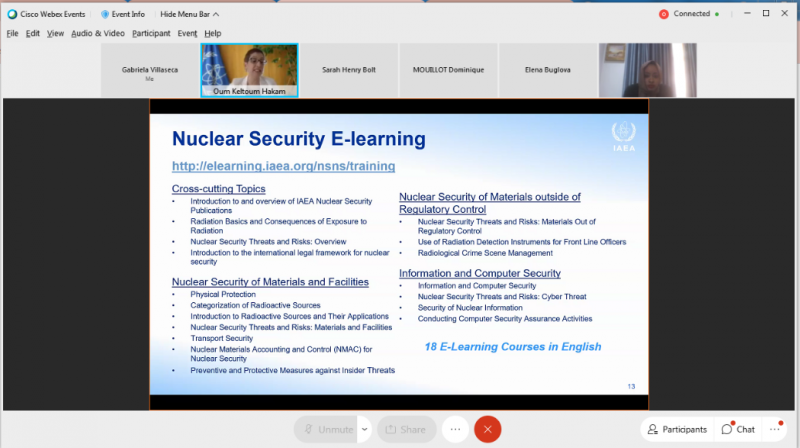Open the Event Info shield icon
Screen dimensions: 800x448
105,14
